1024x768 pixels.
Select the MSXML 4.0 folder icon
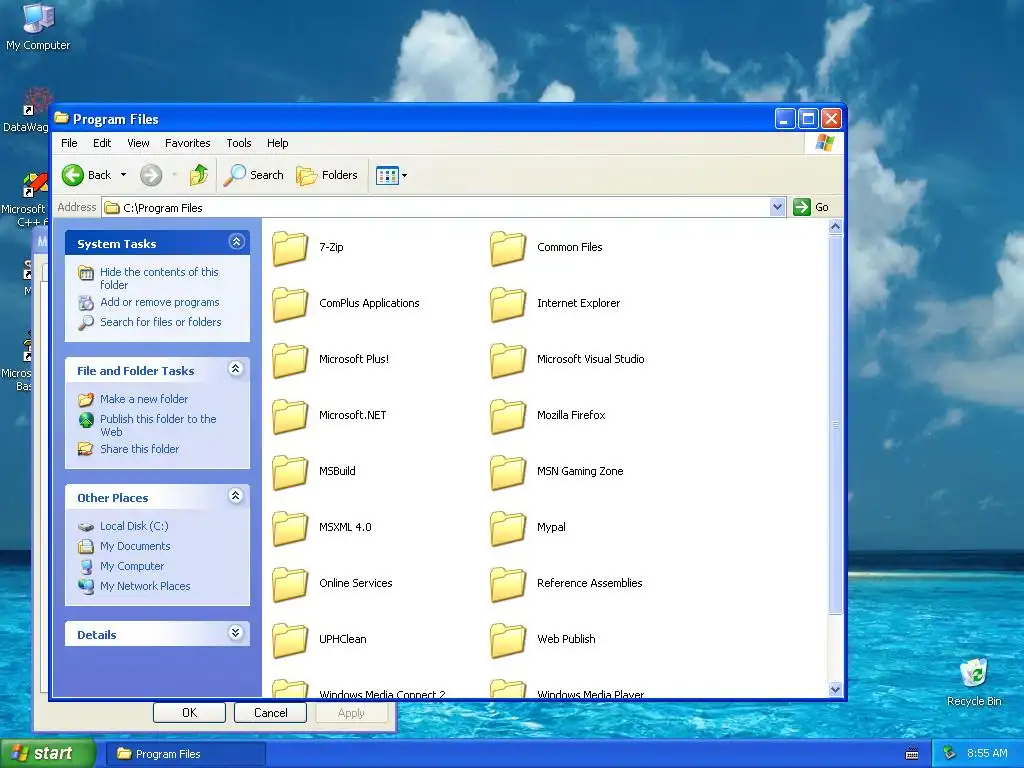coord(290,529)
